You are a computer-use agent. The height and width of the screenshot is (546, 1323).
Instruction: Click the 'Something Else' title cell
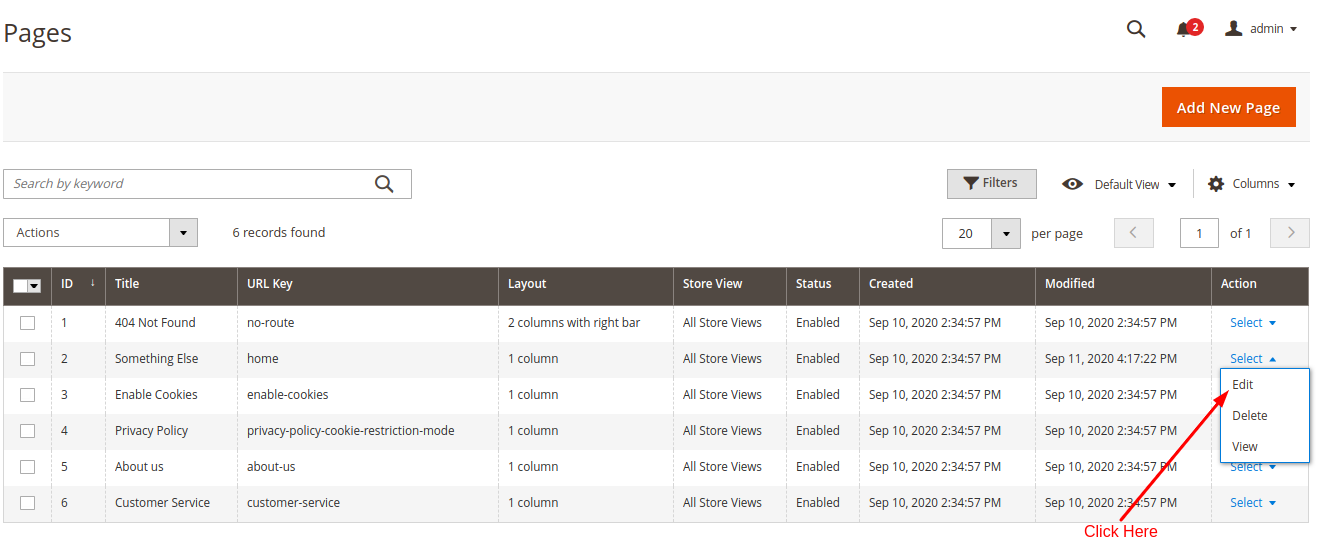[x=157, y=359]
